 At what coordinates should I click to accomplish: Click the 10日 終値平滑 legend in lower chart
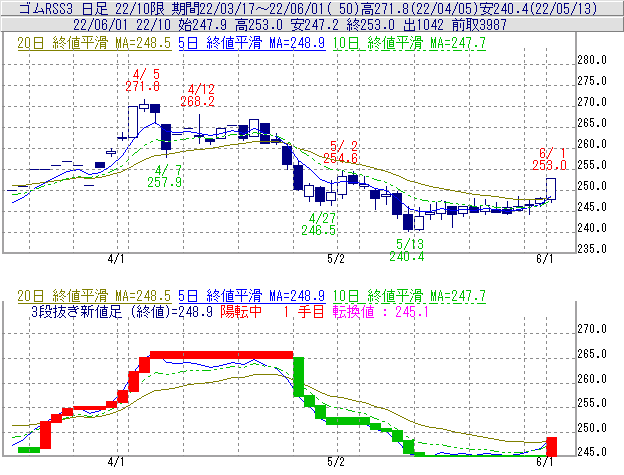(409, 296)
